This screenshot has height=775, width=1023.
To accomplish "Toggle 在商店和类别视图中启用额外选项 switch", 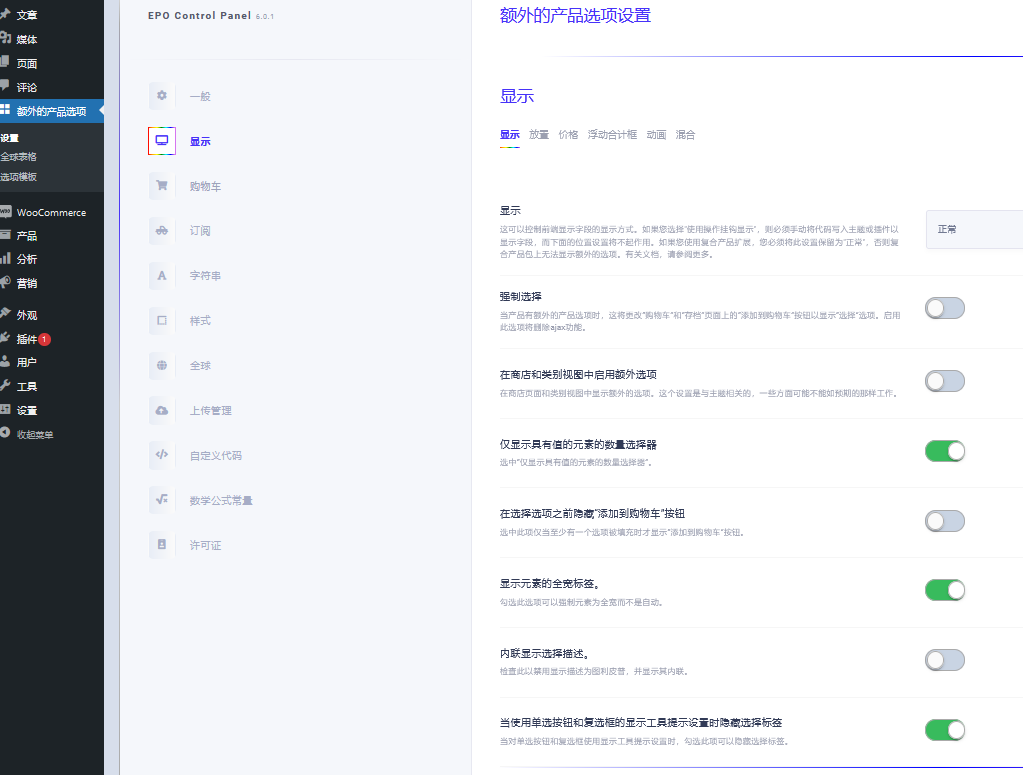I will click(945, 381).
